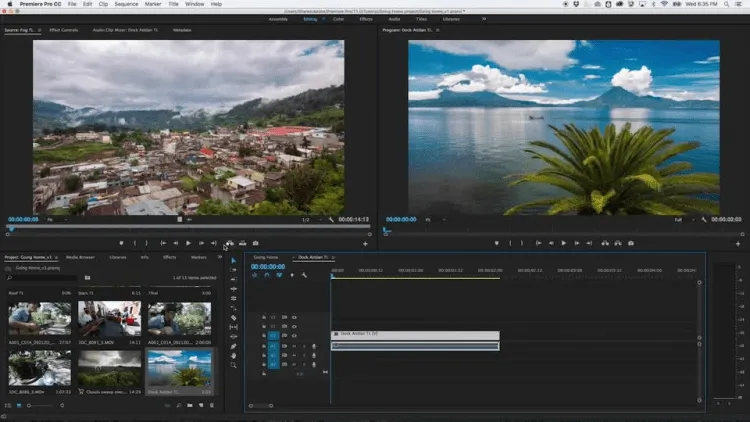Toggle V1 track output eye icon

click(x=294, y=336)
